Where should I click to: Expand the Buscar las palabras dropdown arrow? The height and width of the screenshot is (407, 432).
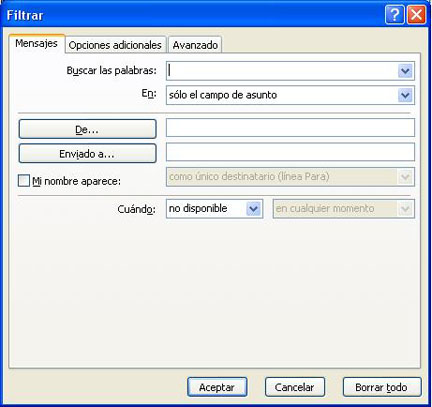pos(405,71)
